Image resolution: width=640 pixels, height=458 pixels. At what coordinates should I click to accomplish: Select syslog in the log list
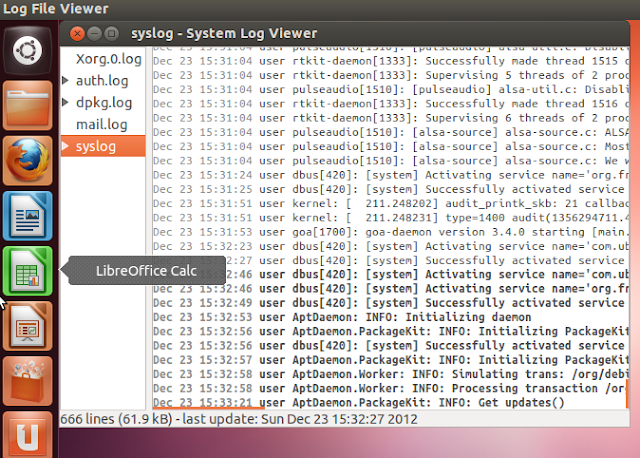click(103, 146)
